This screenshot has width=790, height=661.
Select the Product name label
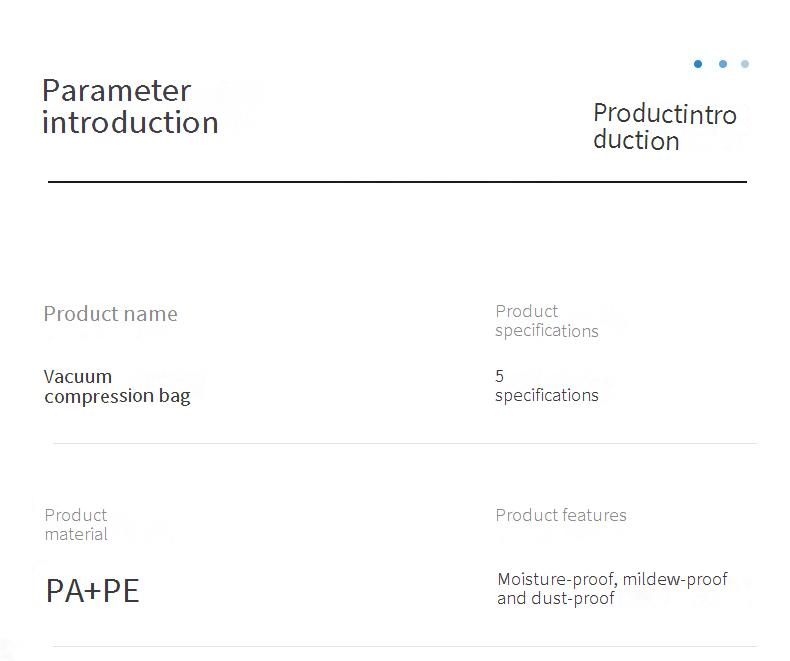[110, 314]
